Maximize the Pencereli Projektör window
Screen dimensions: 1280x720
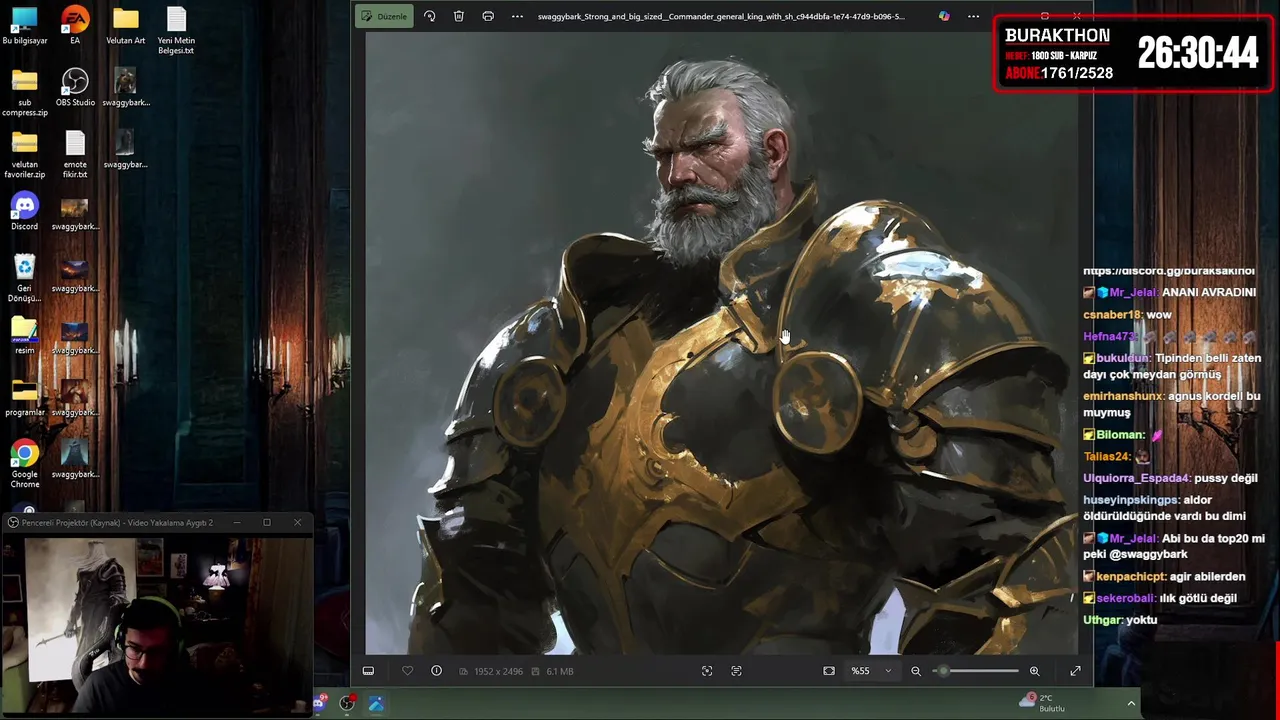click(x=266, y=522)
